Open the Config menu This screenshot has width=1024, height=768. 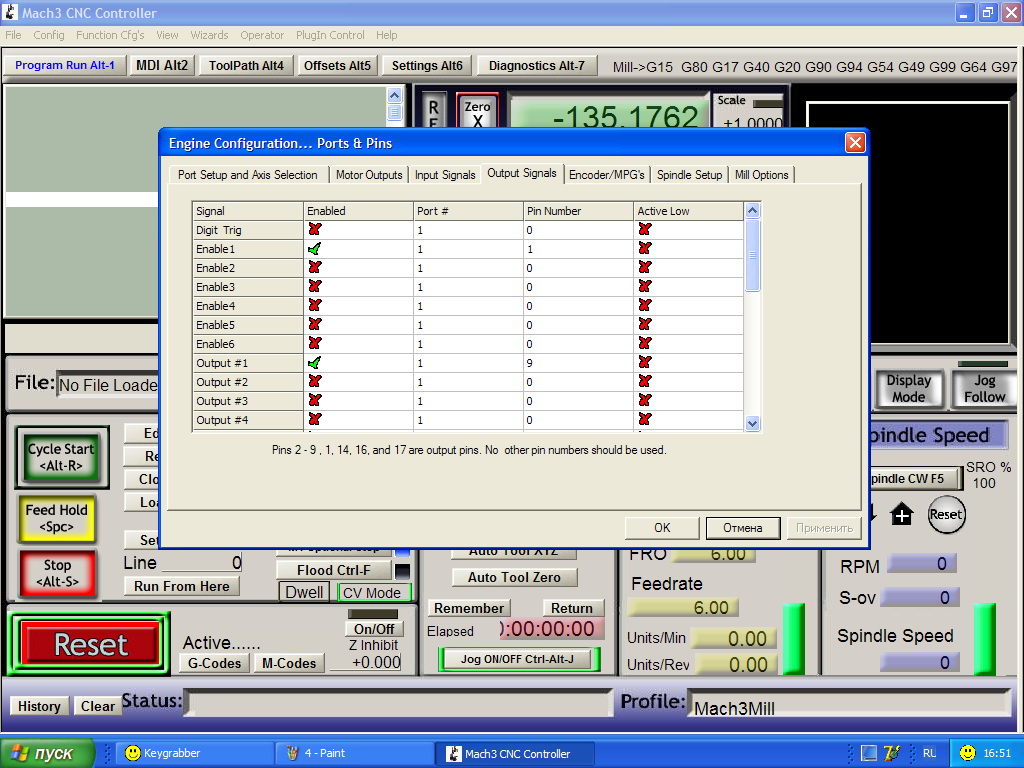[x=49, y=35]
